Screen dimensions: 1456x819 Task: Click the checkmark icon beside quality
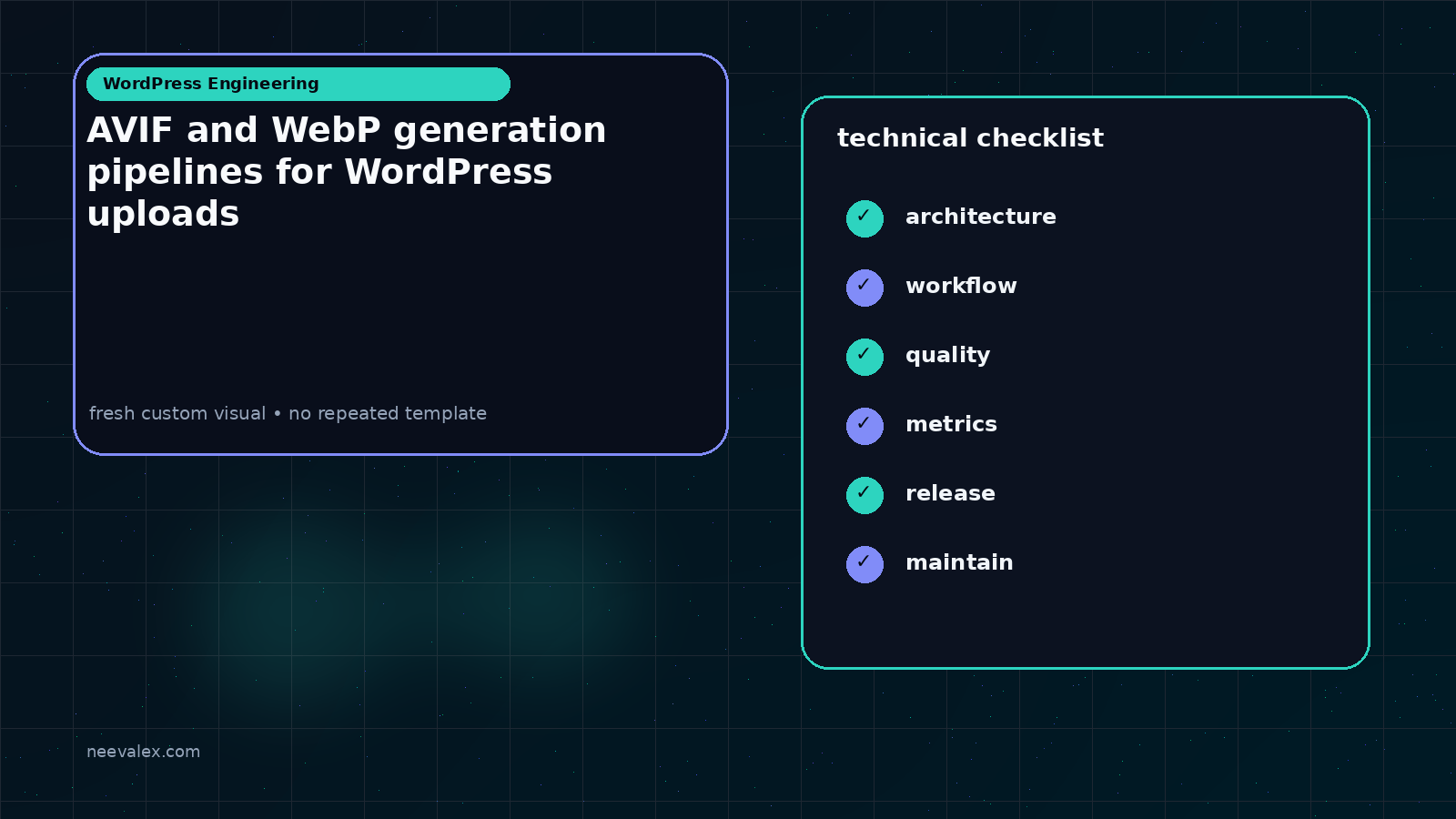coord(864,357)
